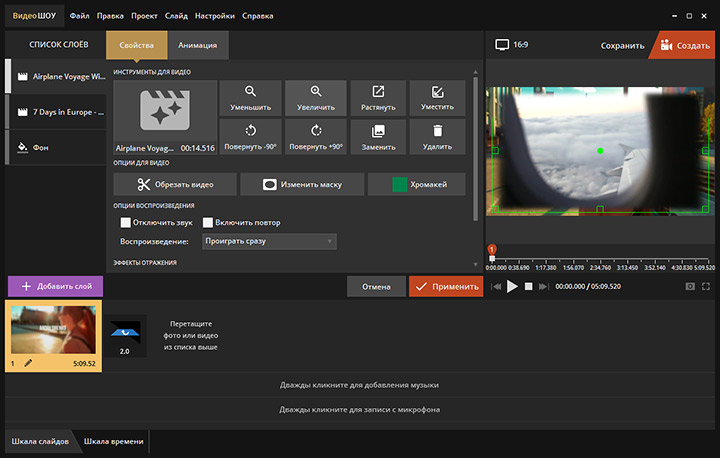
Task: Click the pencil edit icon on slide 1
Action: (27, 364)
